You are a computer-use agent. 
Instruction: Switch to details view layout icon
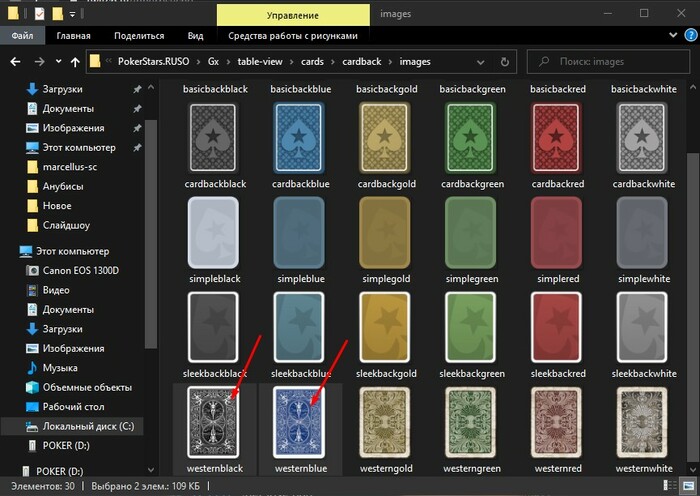tap(670, 486)
